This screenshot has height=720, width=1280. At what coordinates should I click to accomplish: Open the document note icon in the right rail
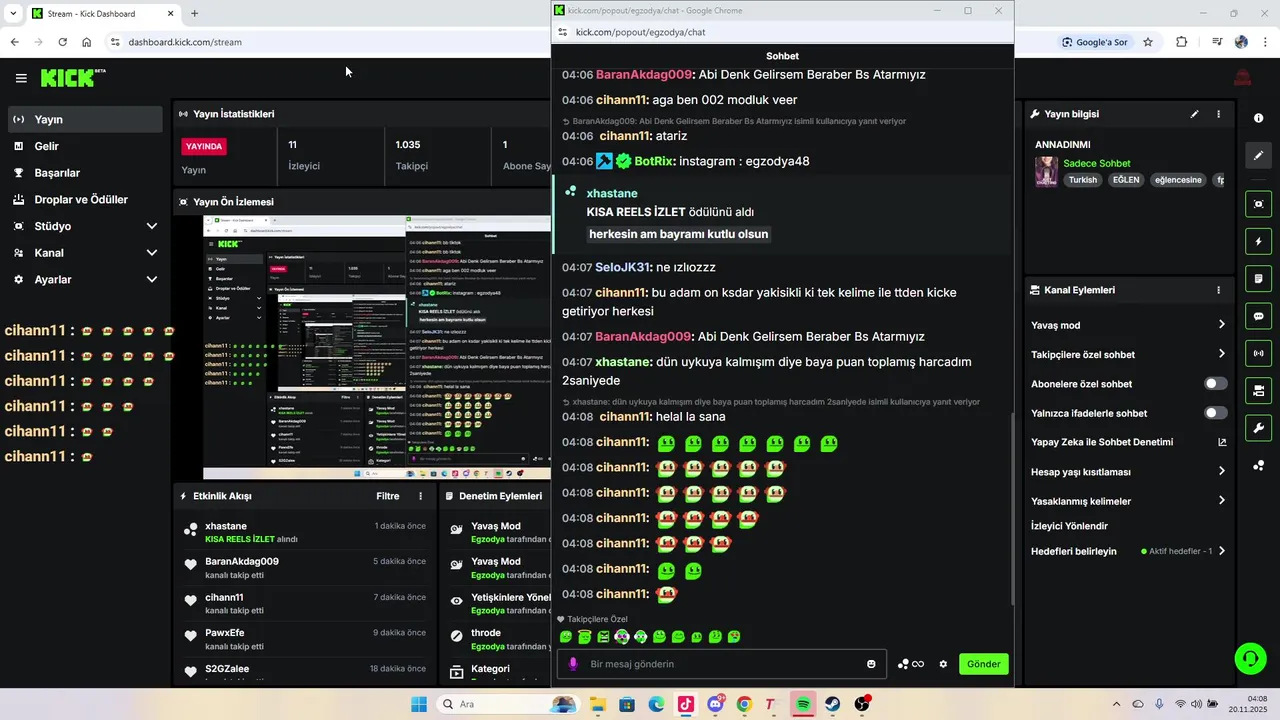(1258, 278)
